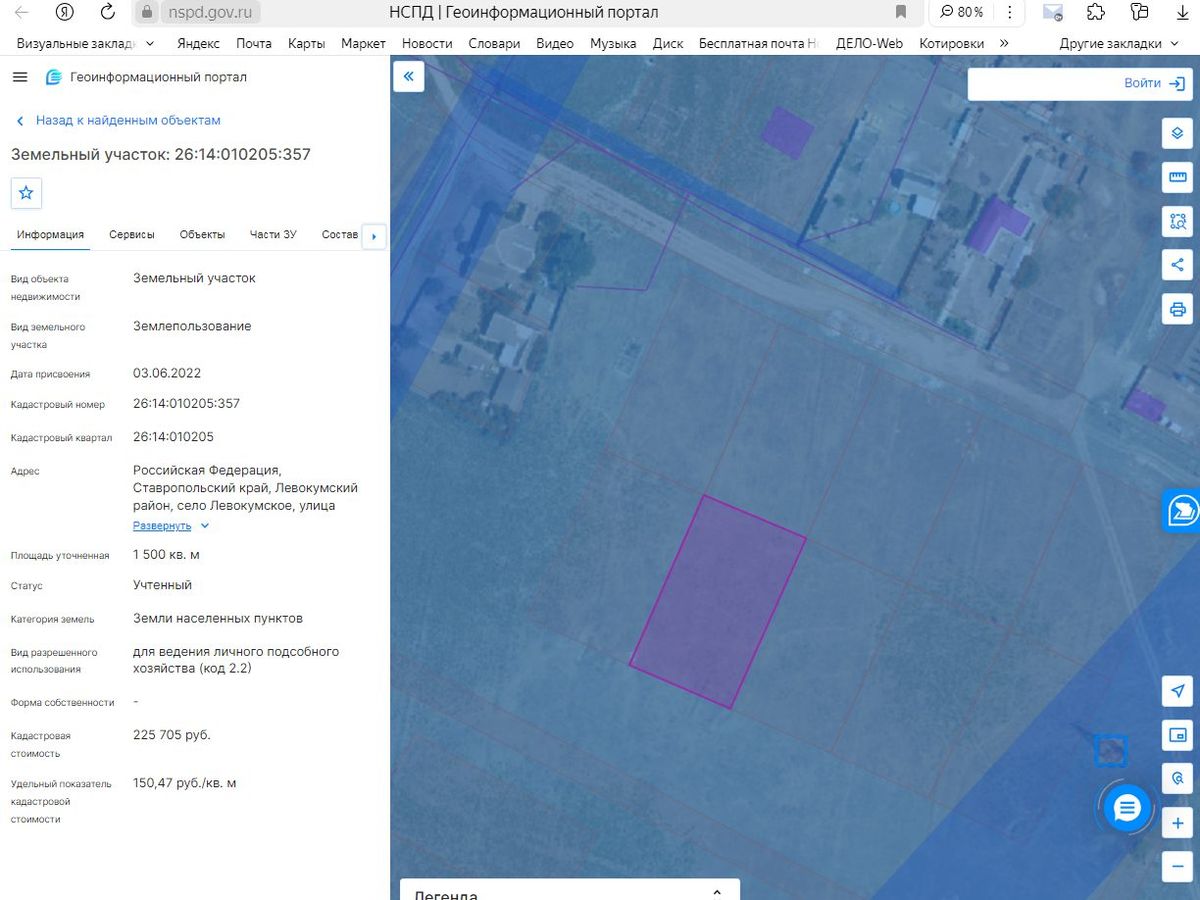This screenshot has width=1200, height=900.
Task: Open browser downloads
Action: coord(1182,12)
